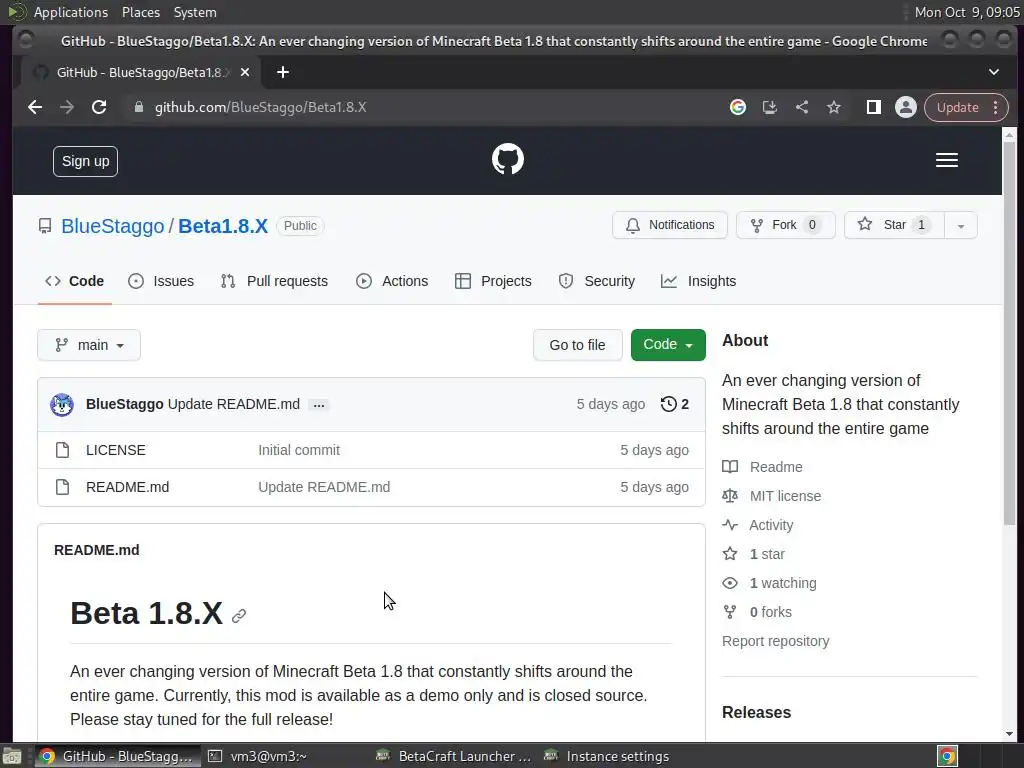Click the Sign up button
The image size is (1024, 768).
pos(86,161)
